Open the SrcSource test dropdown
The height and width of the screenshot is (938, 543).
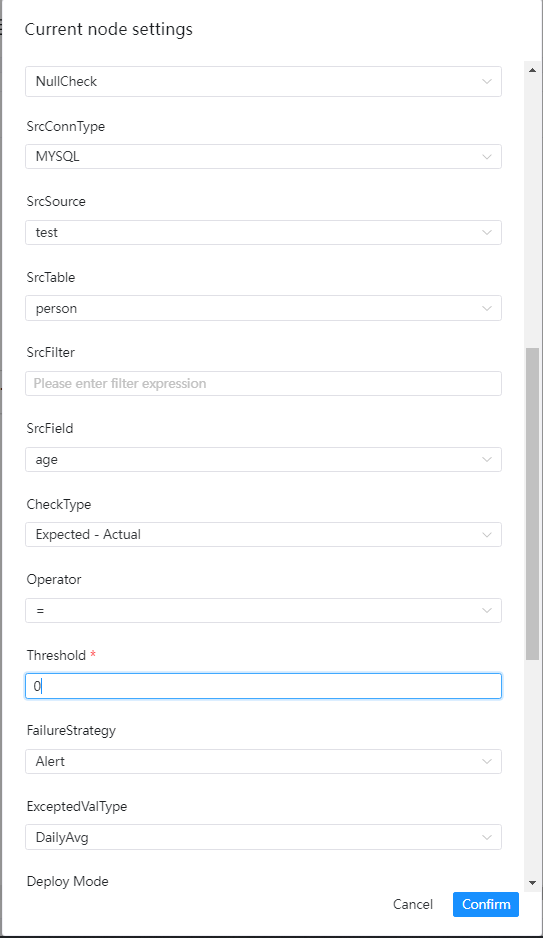(x=263, y=233)
